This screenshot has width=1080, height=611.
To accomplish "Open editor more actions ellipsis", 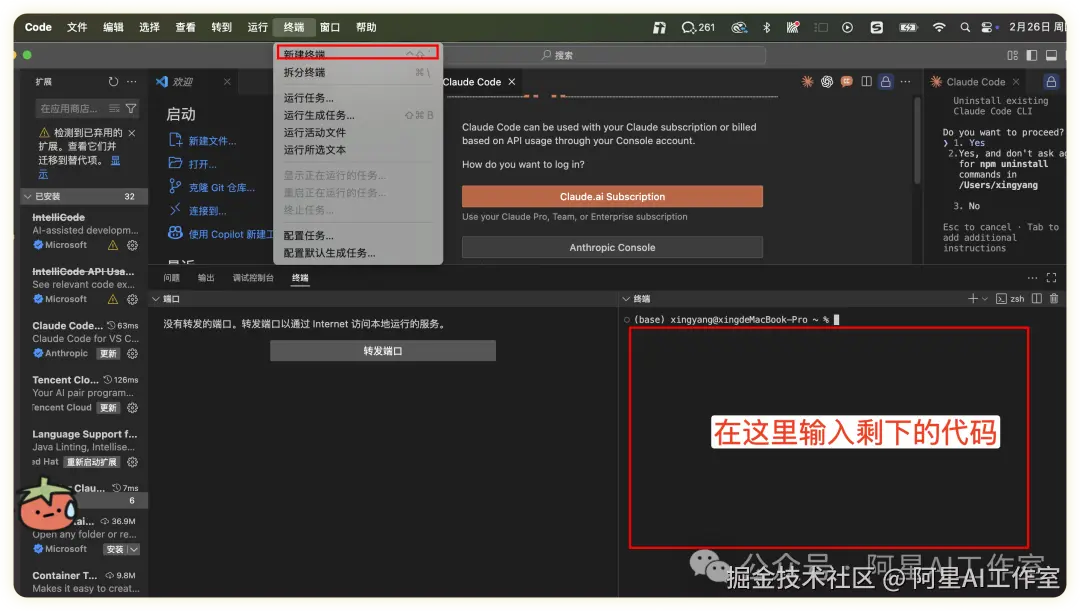I will pyautogui.click(x=906, y=81).
